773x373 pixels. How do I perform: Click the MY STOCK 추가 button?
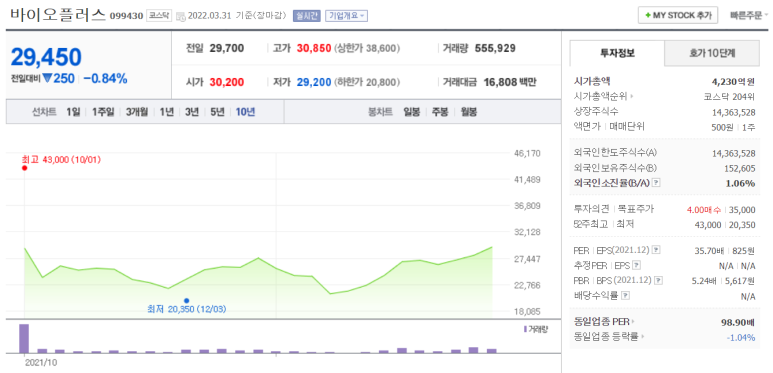click(678, 15)
